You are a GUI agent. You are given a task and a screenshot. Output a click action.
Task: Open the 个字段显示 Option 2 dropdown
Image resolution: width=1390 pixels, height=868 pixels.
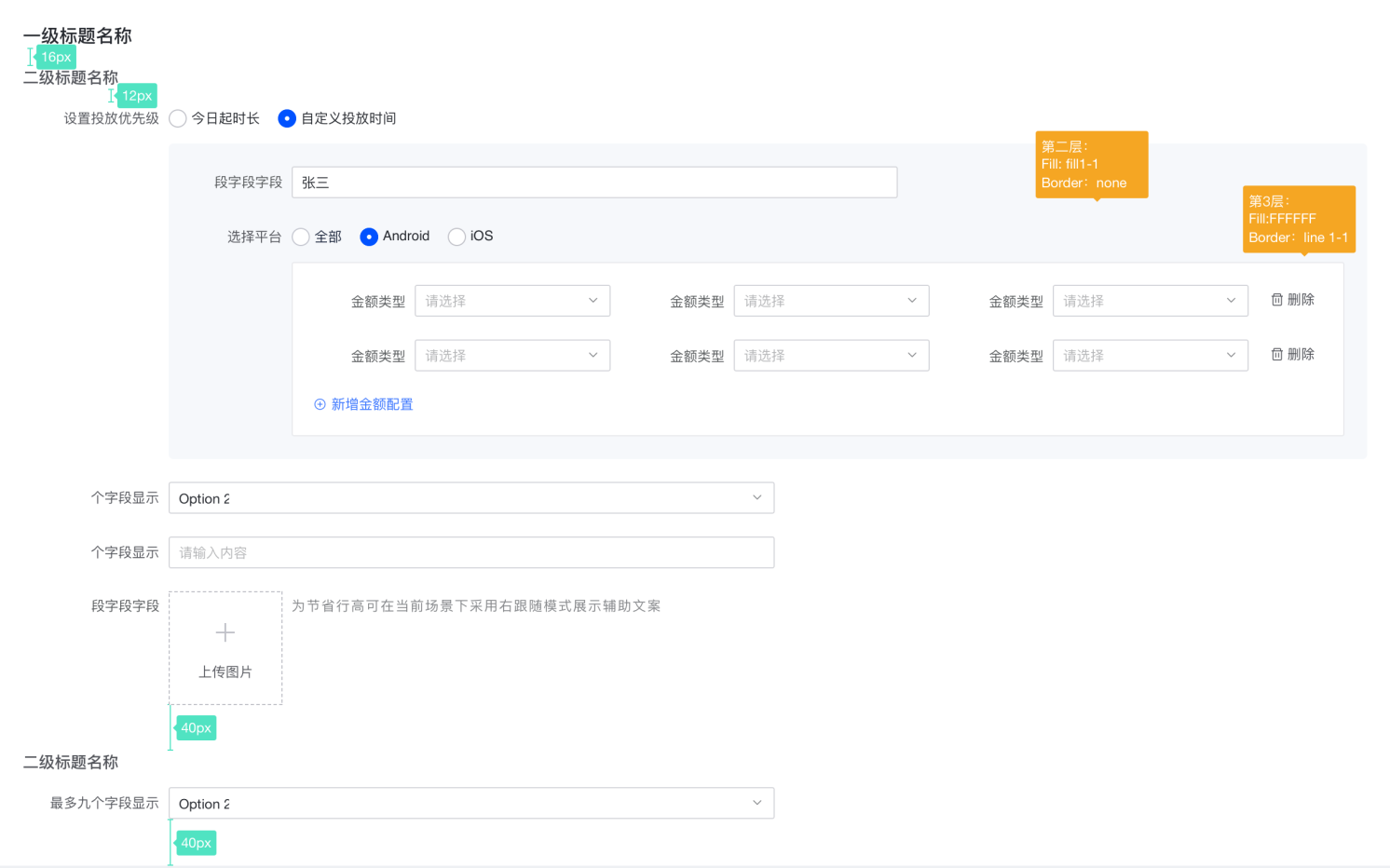[x=471, y=498]
